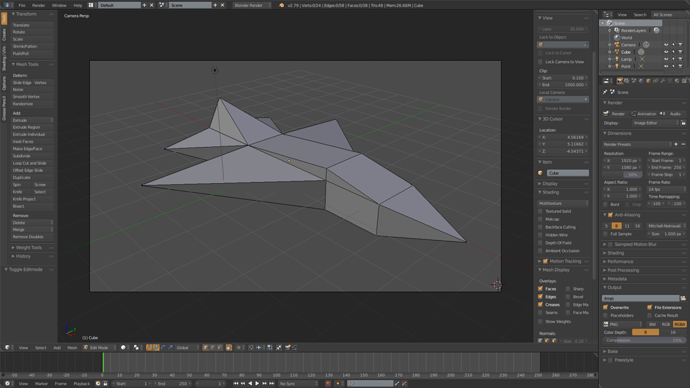The height and width of the screenshot is (388, 690).
Task: Click the viewport shading sphere icon
Action: [x=123, y=348]
